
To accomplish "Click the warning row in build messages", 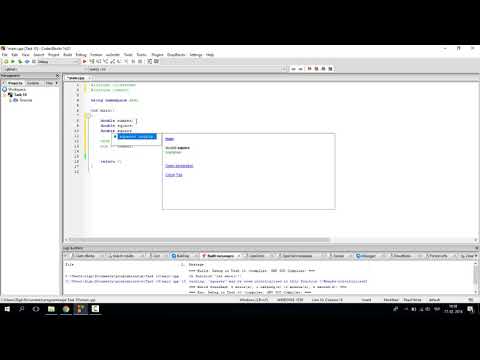I will pyautogui.click(x=217, y=281).
